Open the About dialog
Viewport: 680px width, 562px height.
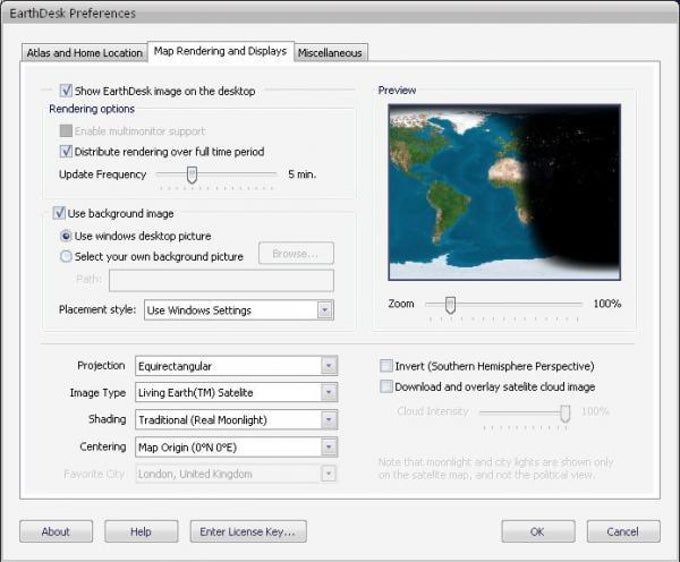click(56, 532)
